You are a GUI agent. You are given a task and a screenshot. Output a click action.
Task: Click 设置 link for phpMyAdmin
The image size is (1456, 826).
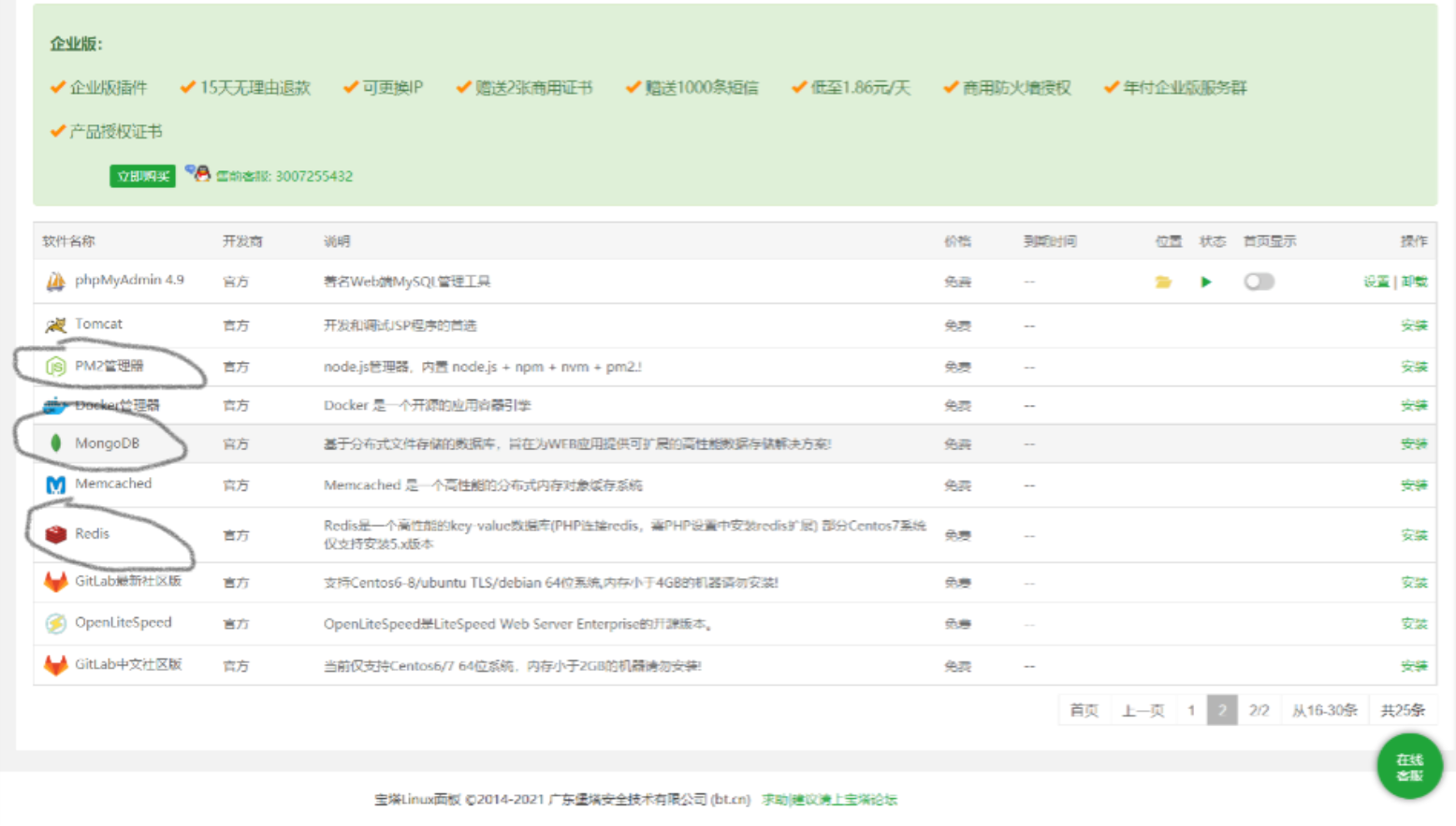[1376, 282]
